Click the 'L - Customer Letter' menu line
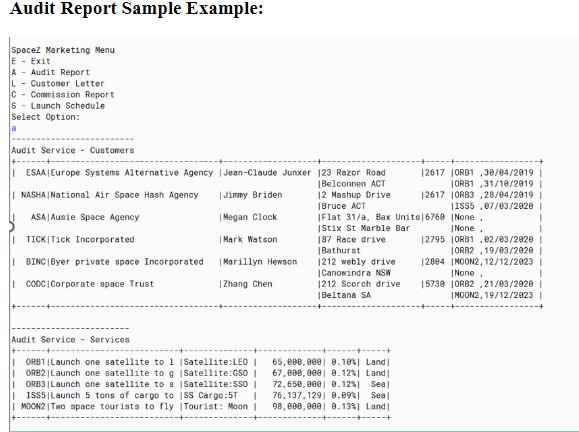This screenshot has height=432, width=579. tap(58, 83)
